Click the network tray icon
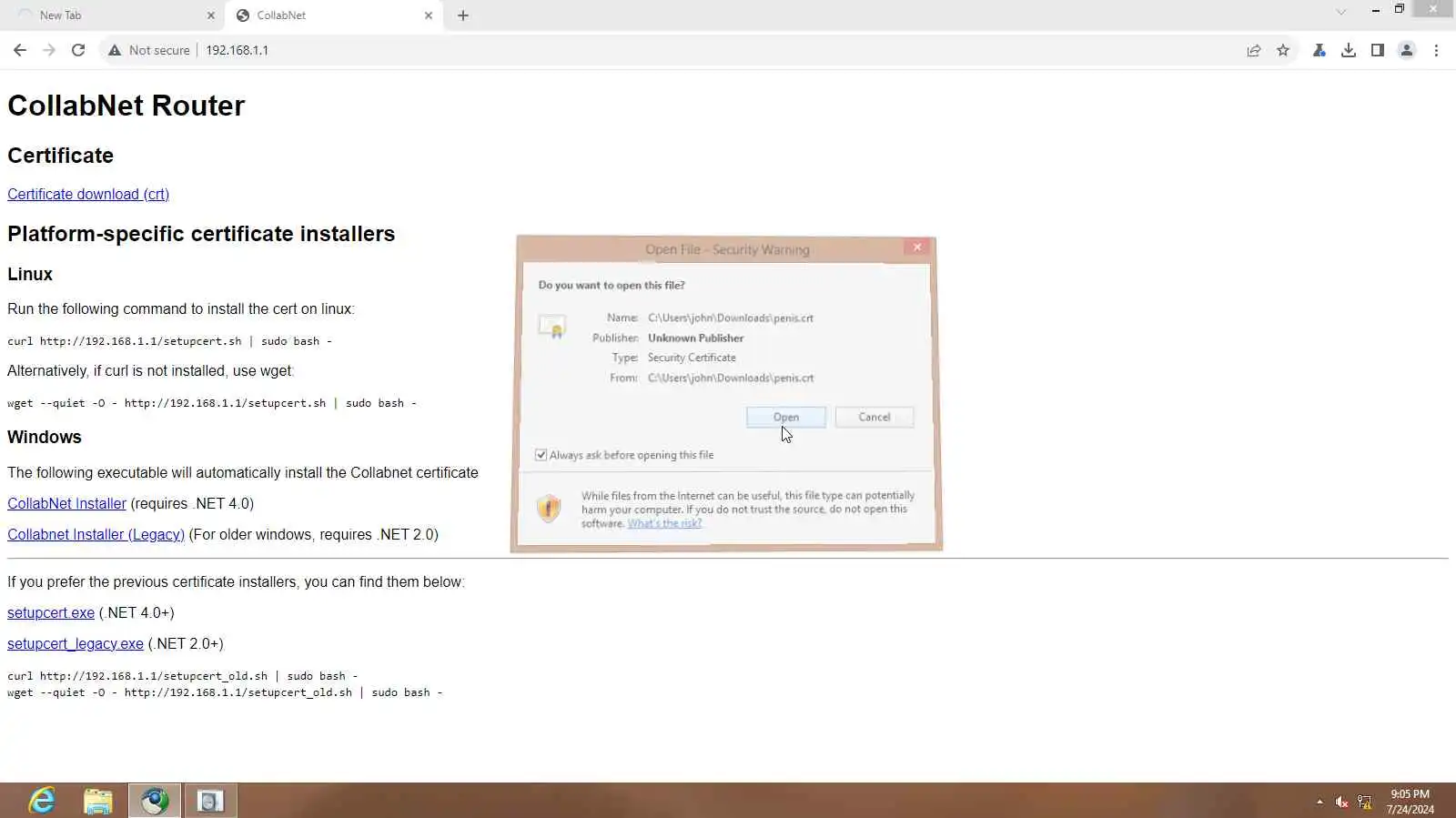This screenshot has width=1456, height=818. pos(1364,802)
